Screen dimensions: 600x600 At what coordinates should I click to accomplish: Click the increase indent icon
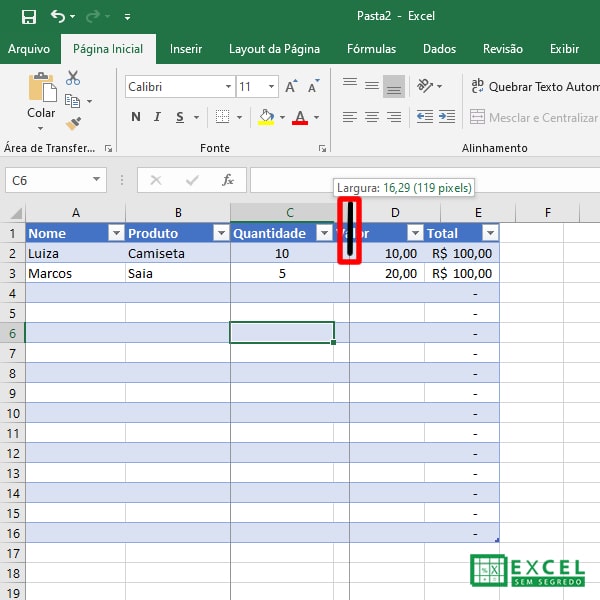pyautogui.click(x=446, y=117)
